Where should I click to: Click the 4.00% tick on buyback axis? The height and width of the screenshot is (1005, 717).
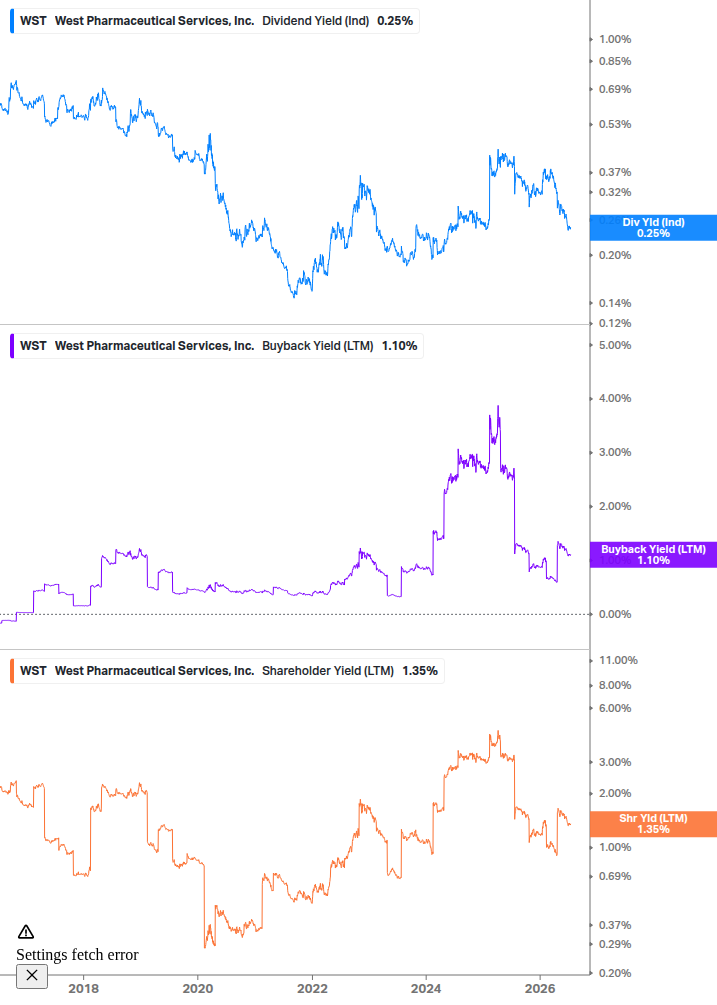[615, 399]
